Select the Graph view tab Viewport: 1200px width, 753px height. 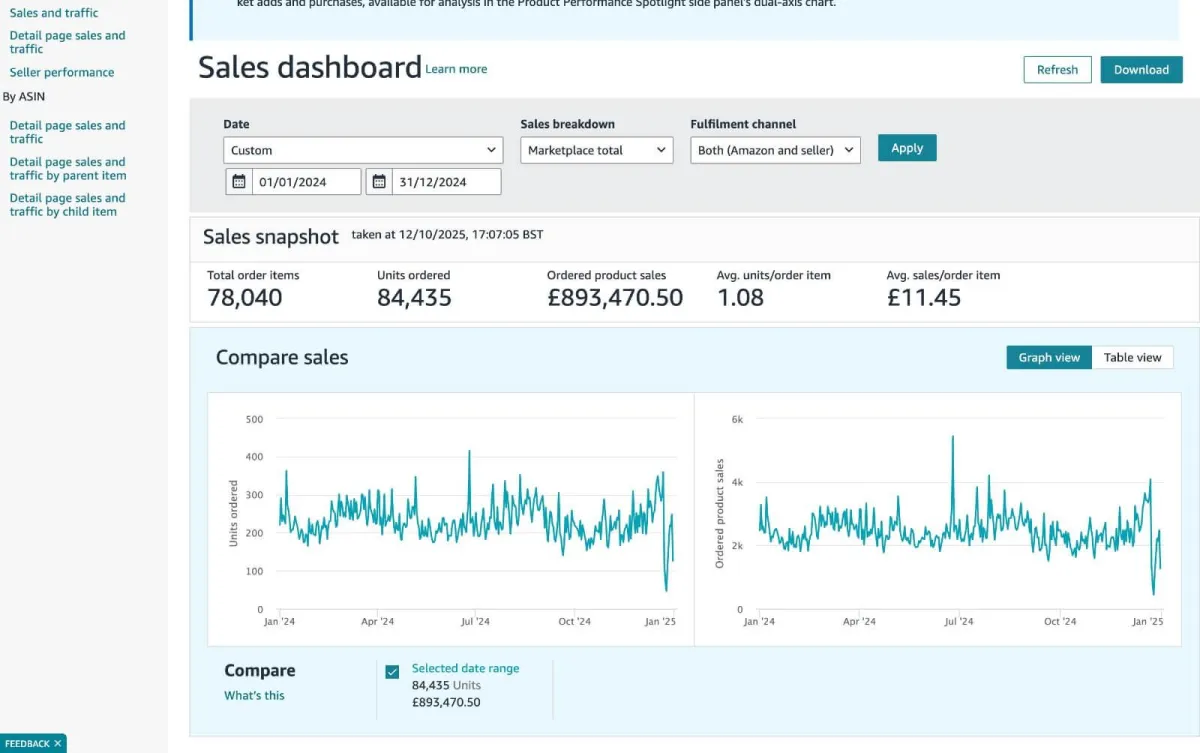tap(1049, 357)
